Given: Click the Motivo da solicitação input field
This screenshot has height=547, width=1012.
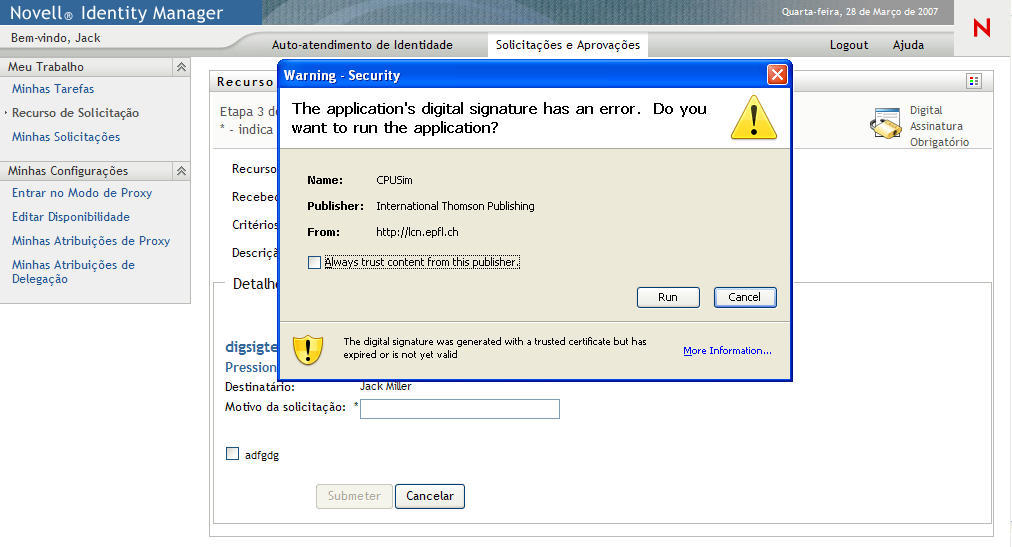Looking at the screenshot, I should coord(460,409).
